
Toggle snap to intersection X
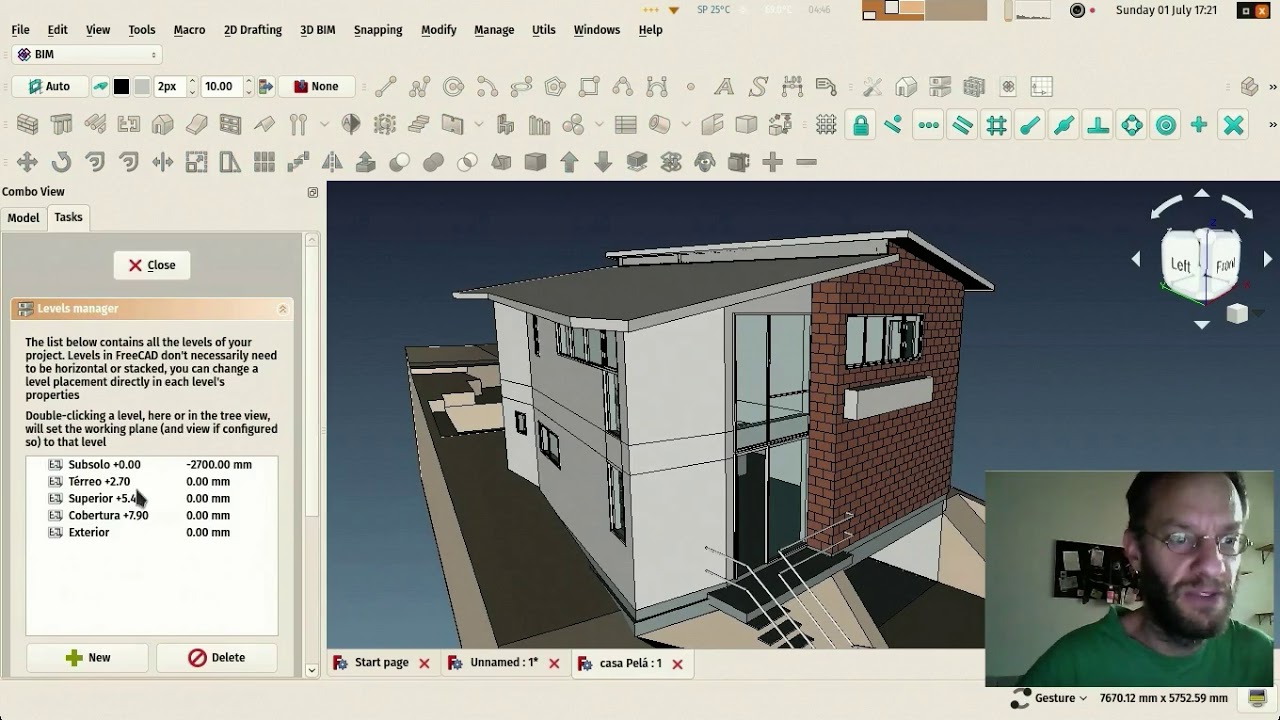(1234, 125)
